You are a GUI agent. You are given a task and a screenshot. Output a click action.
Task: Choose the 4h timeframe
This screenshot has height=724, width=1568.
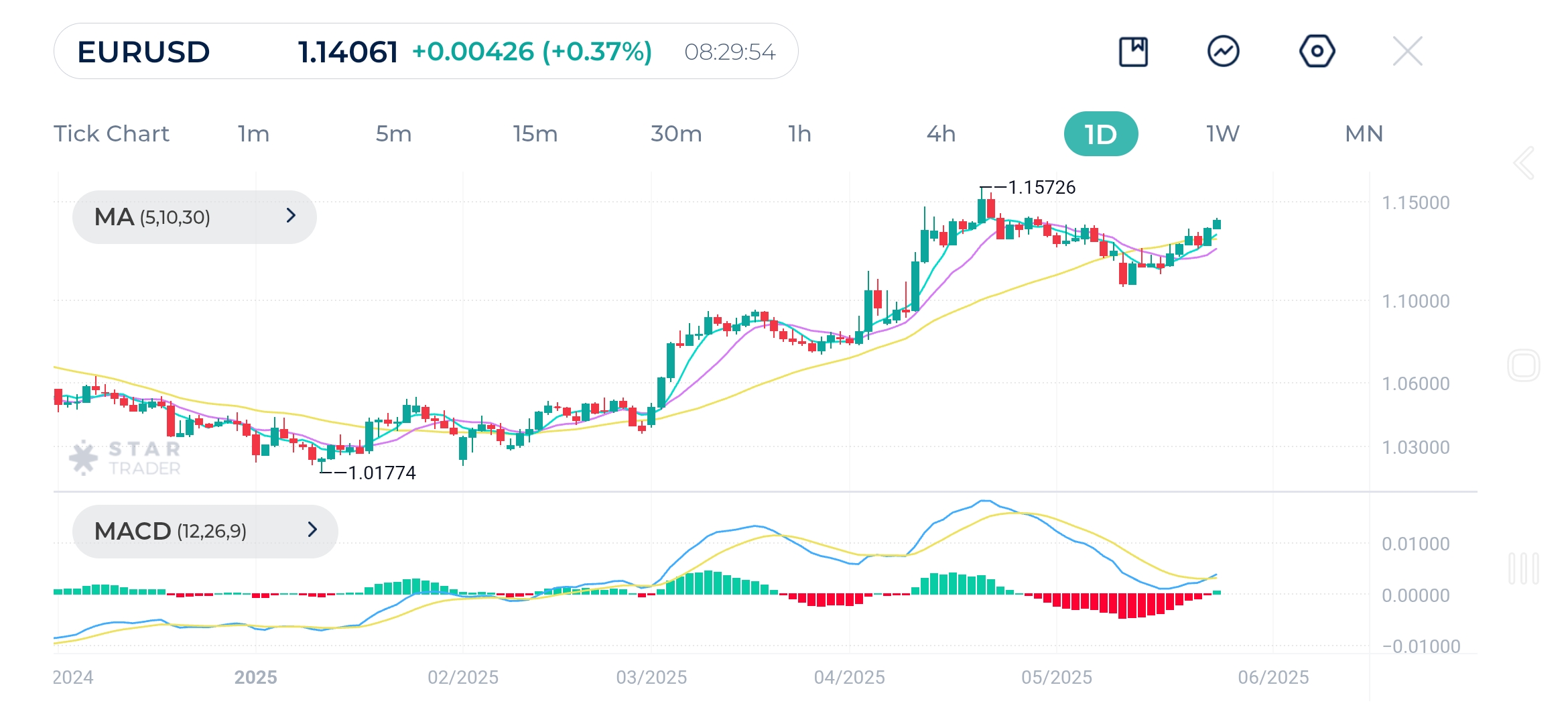pos(941,134)
